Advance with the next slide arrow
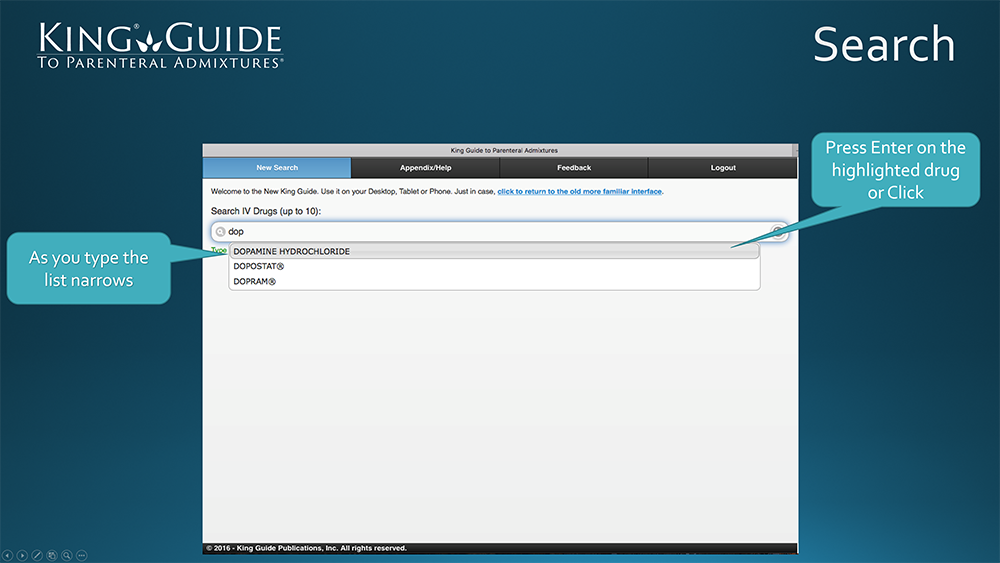 22,556
